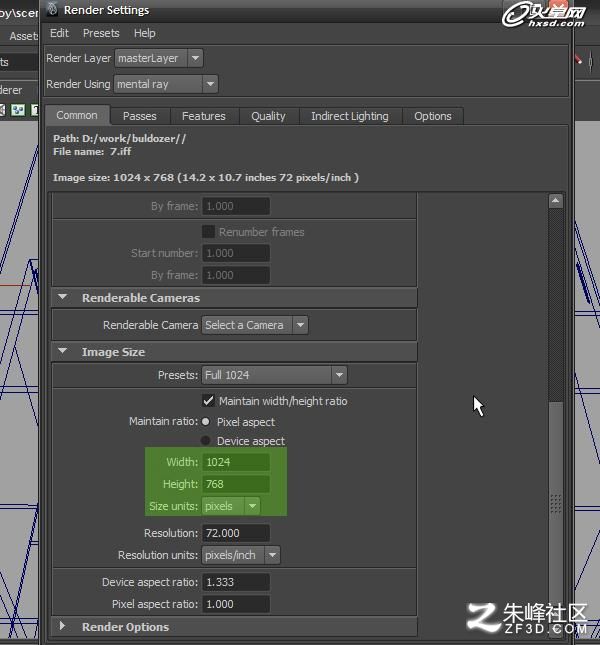Open the Render Using mental ray dropdown
This screenshot has width=600, height=645.
166,84
